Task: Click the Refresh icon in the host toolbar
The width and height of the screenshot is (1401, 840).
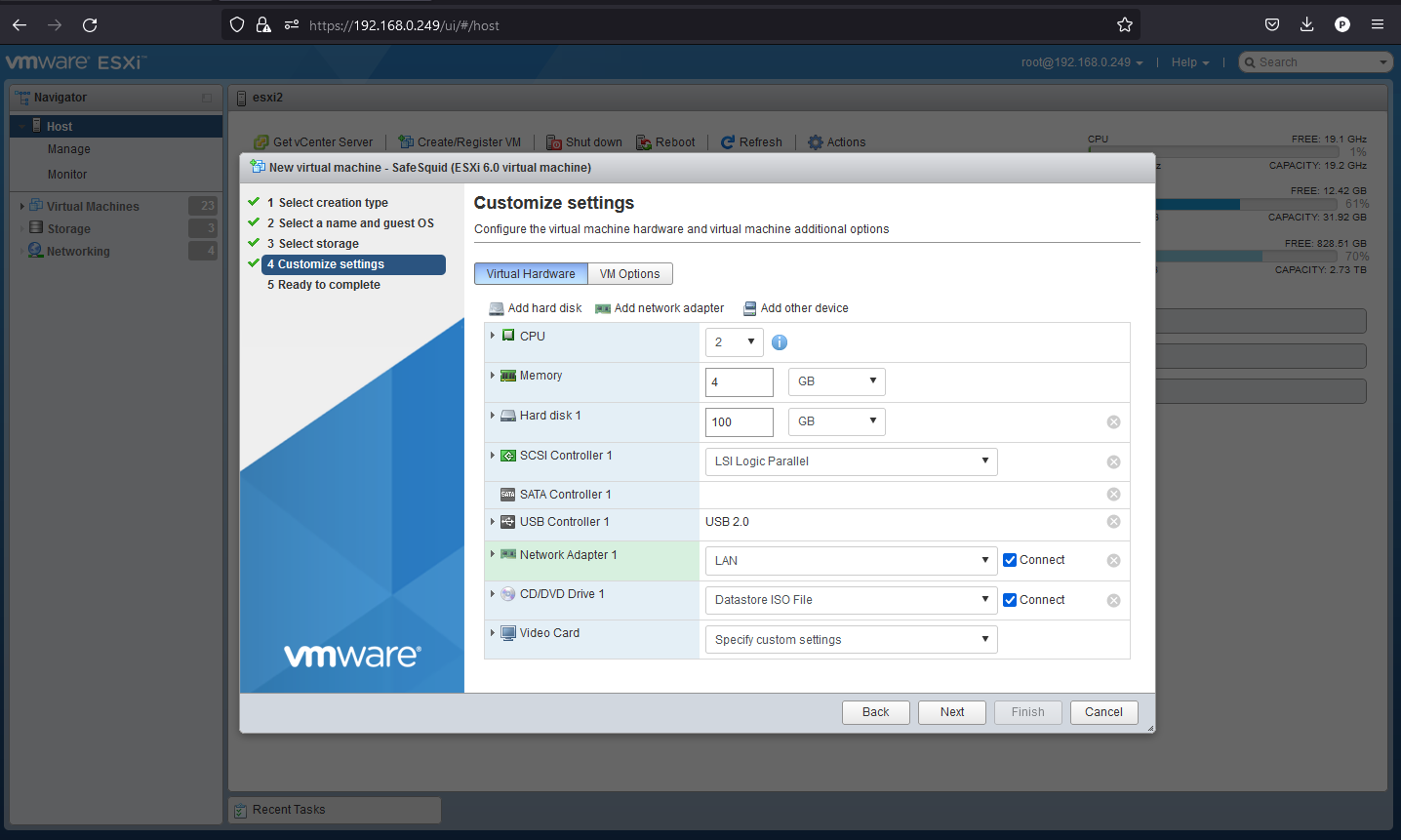Action: coord(729,141)
